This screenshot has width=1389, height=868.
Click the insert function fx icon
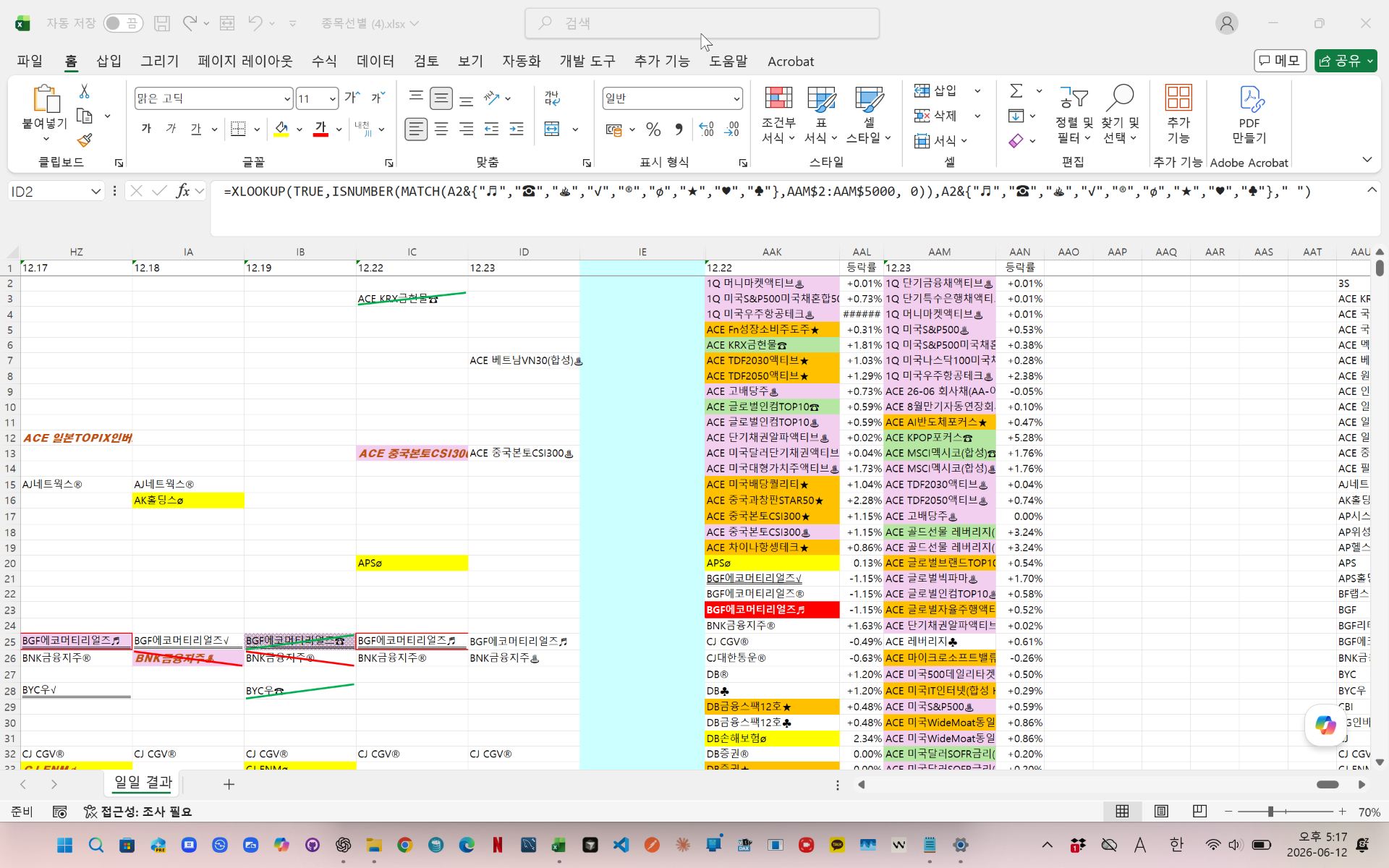(183, 191)
